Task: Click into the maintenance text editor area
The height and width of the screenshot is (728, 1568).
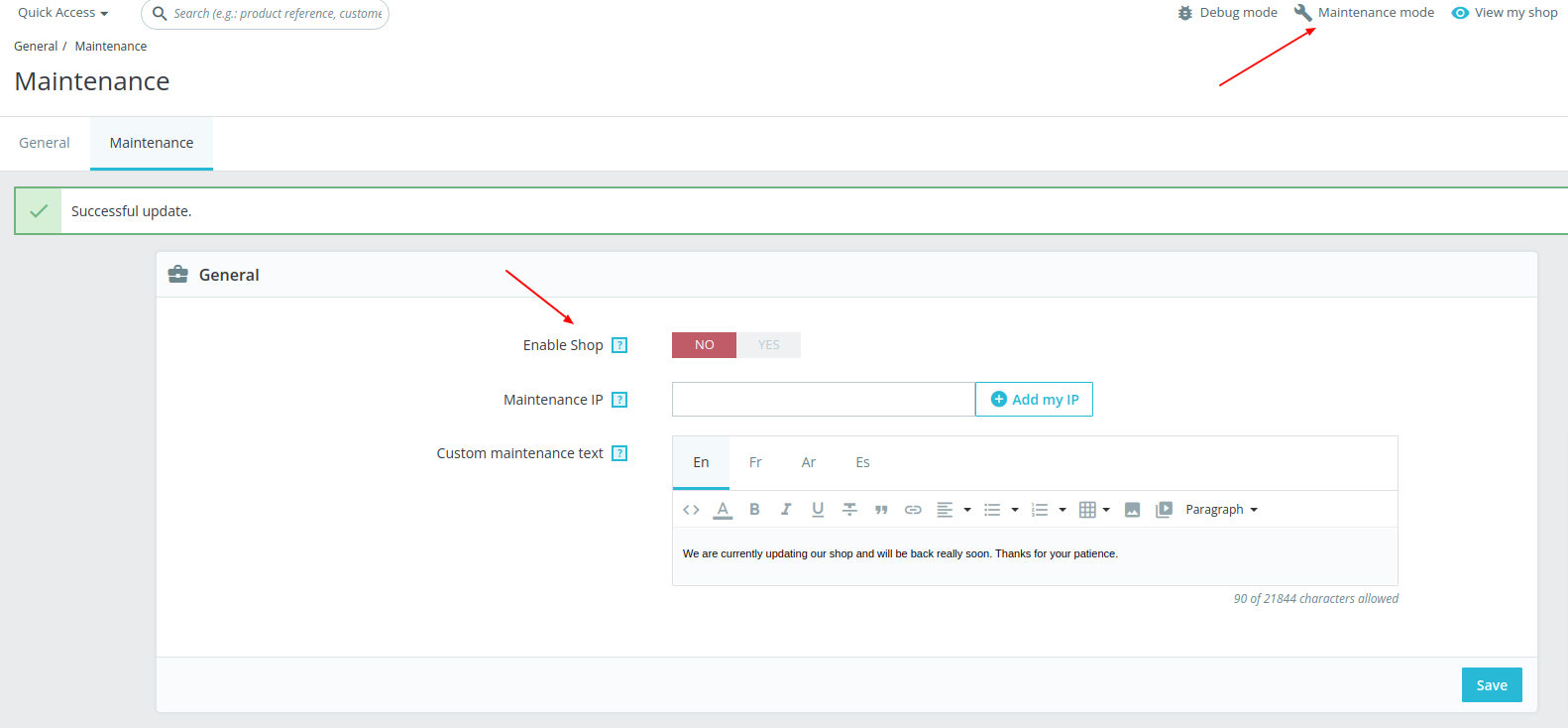Action: tap(1035, 555)
